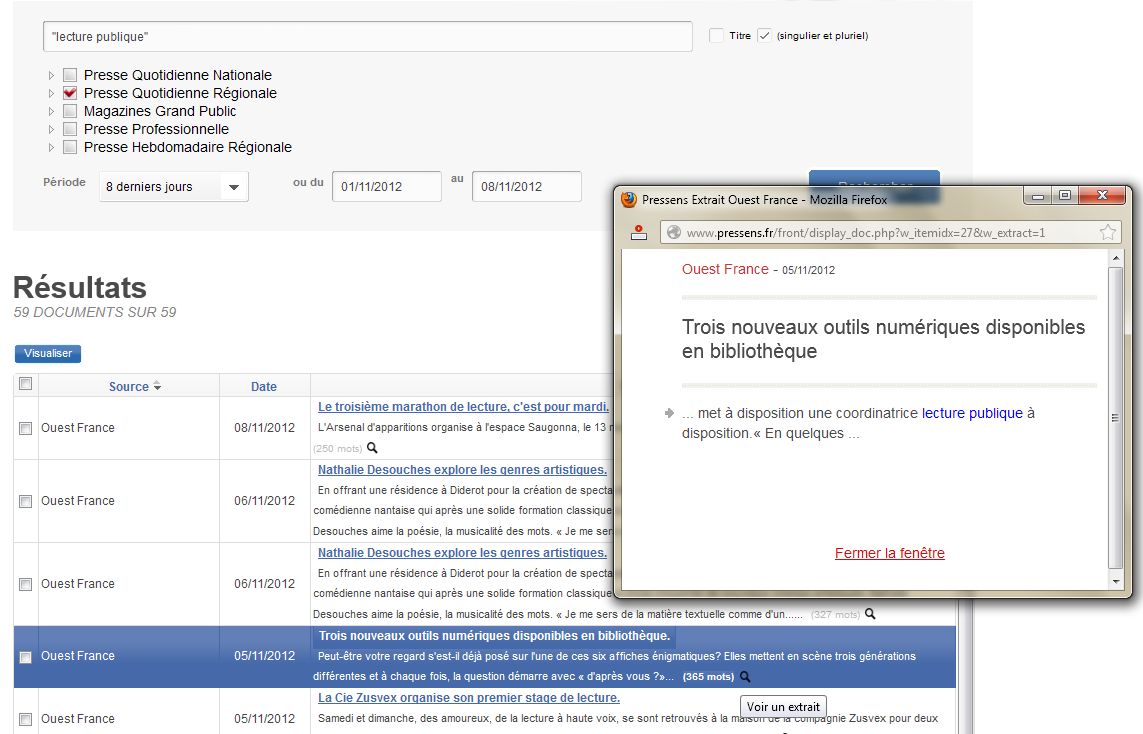Click the popup vertical scrollbar thumb

click(1115, 418)
